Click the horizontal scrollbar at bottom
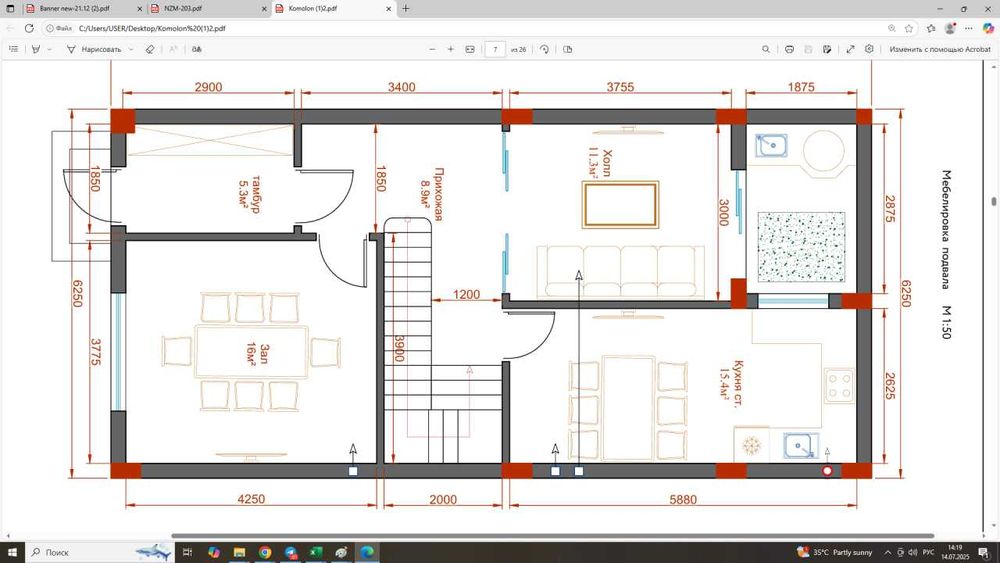Screen dimensions: 1000x563 (x=552, y=536)
